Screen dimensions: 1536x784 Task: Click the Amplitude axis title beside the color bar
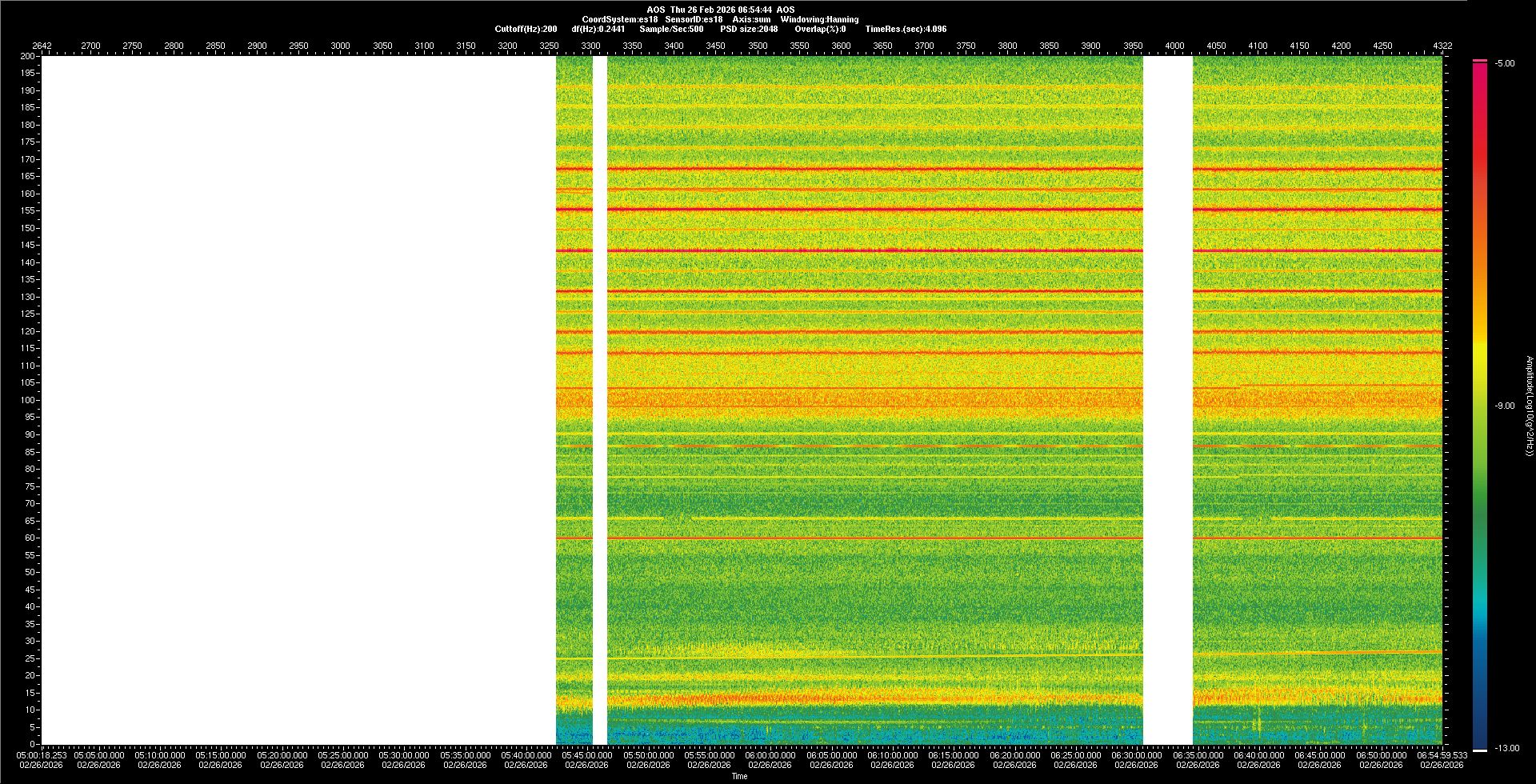coord(1529,406)
